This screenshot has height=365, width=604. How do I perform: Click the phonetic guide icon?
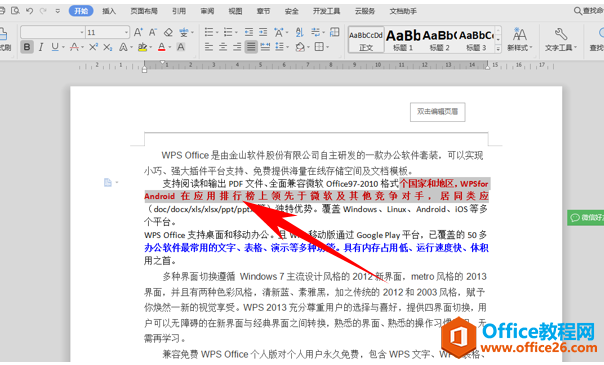(x=184, y=32)
